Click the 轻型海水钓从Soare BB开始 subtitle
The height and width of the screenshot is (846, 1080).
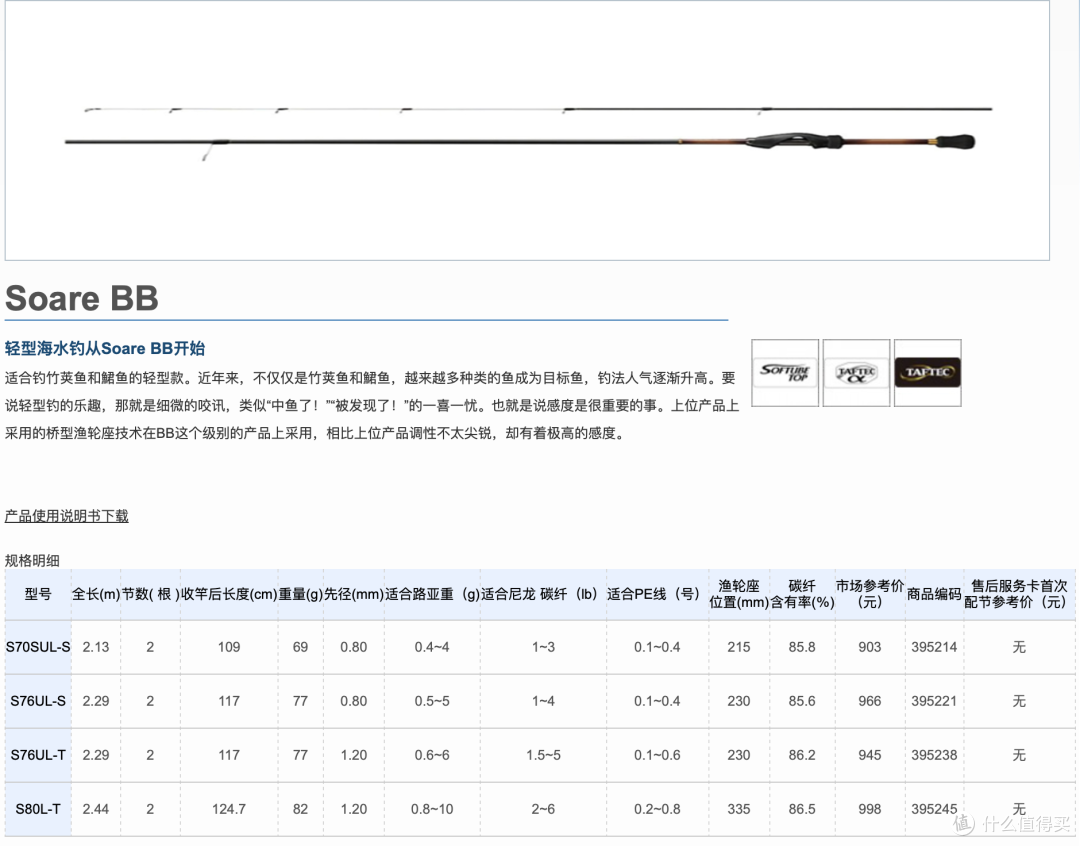[105, 349]
